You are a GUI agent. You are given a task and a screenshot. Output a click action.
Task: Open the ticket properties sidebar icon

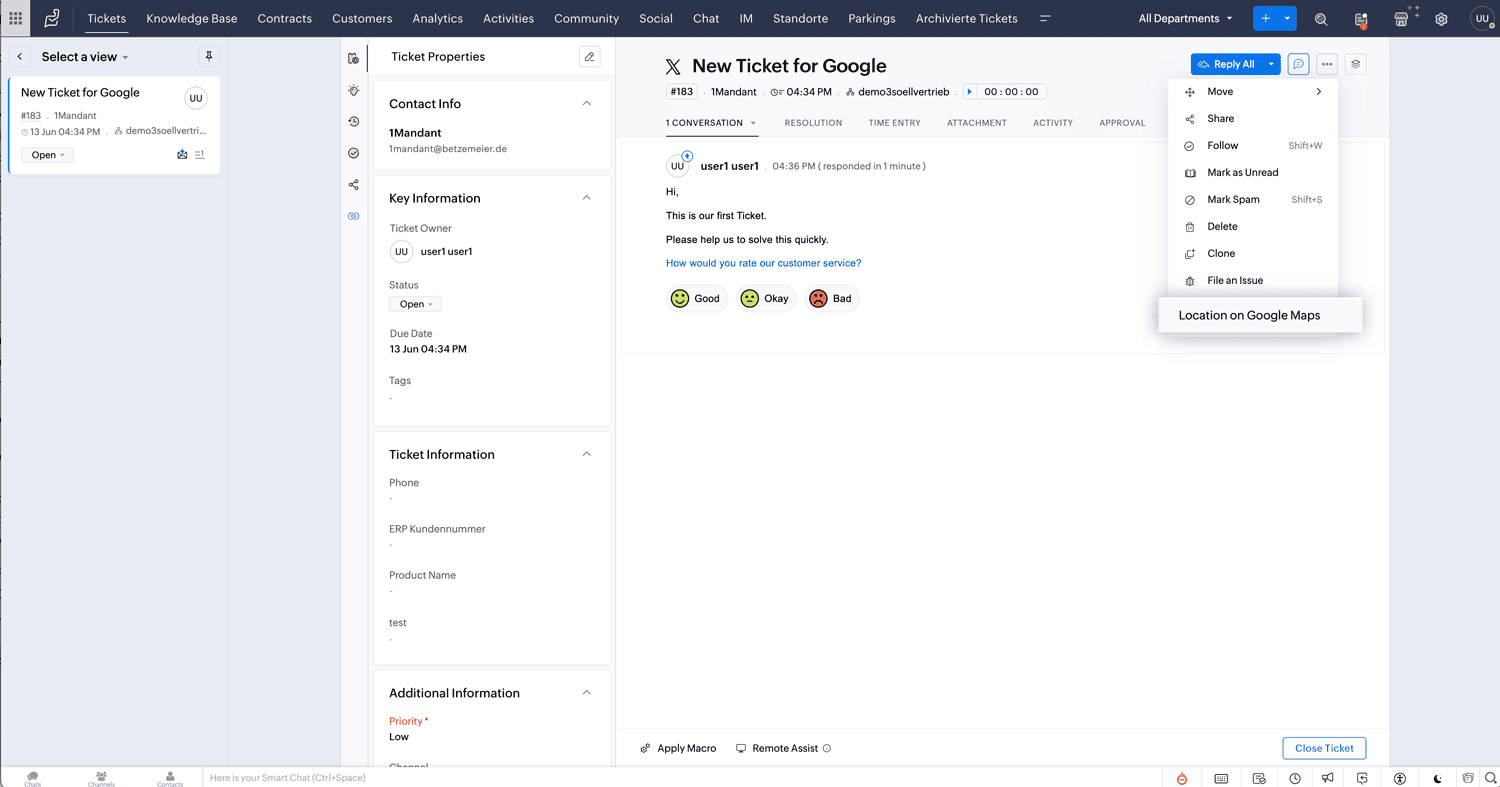pos(354,58)
